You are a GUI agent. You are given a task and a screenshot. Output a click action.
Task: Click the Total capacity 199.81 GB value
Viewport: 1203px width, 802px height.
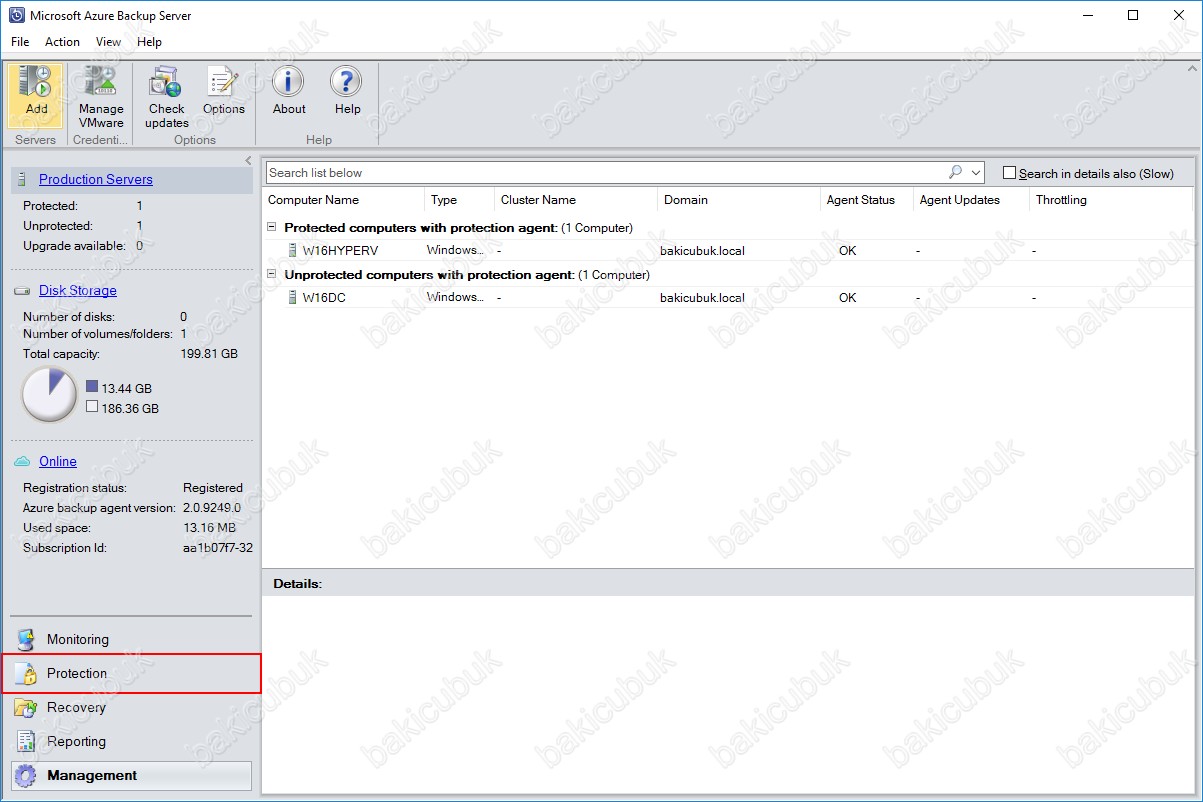tap(210, 354)
